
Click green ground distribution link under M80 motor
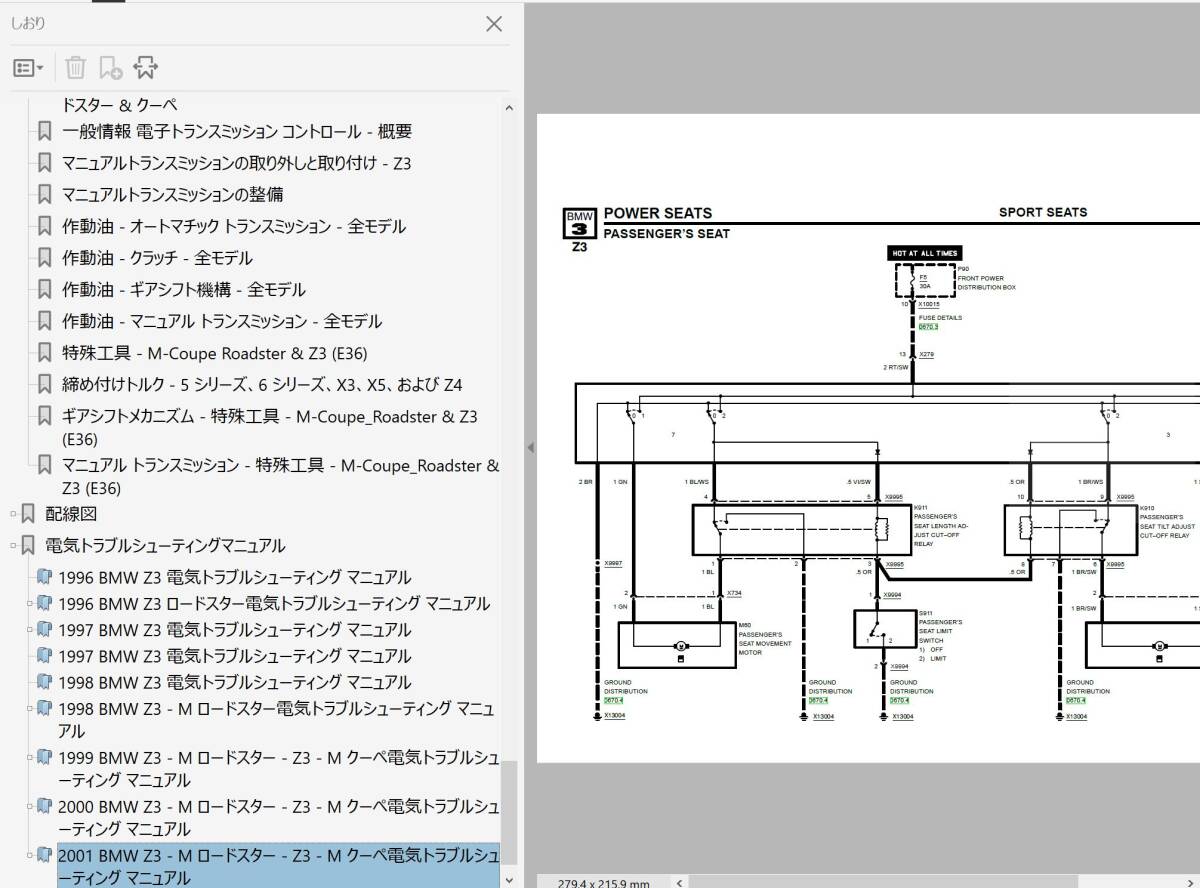tap(613, 700)
